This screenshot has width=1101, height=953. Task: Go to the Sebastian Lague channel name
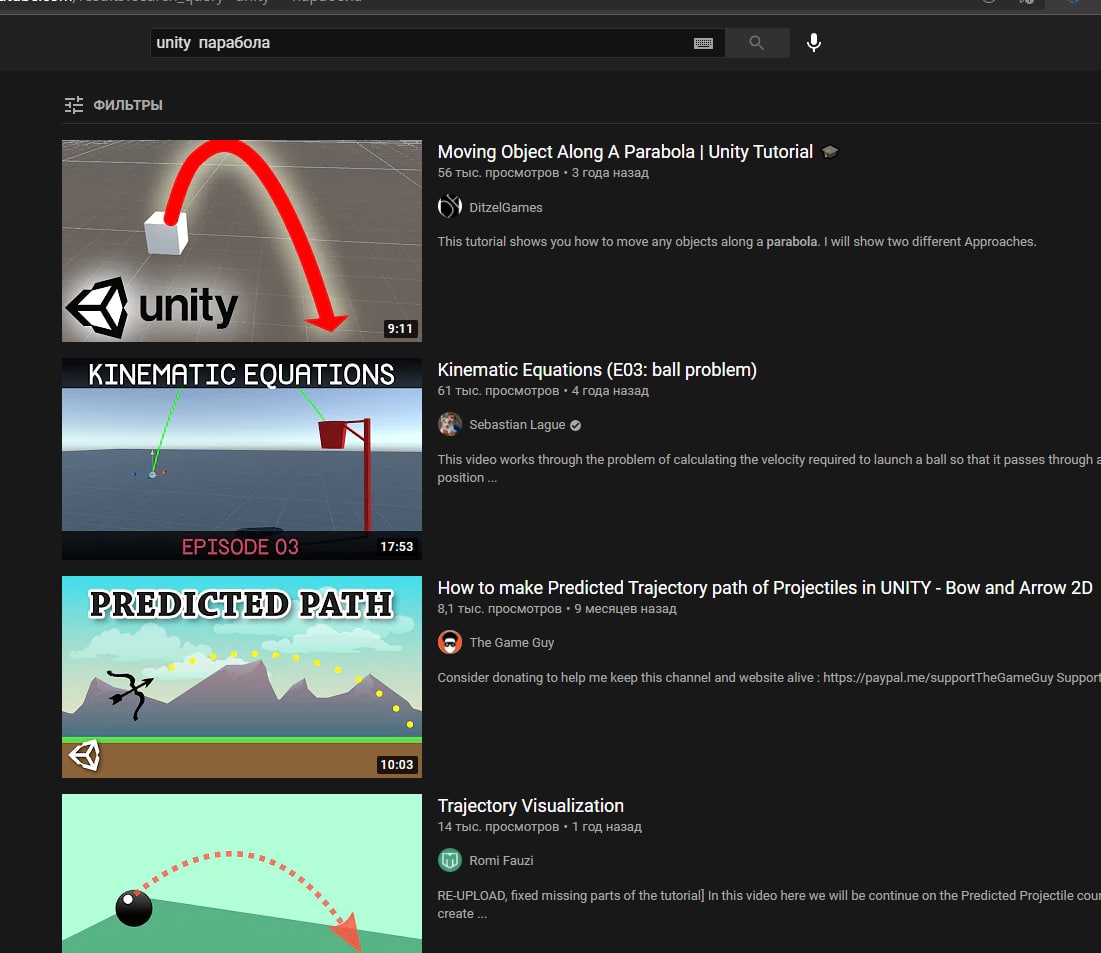click(517, 425)
